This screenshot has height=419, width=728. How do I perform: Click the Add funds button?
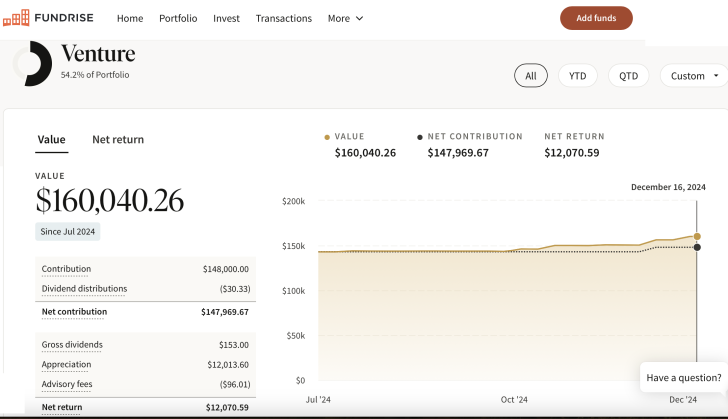coord(596,18)
